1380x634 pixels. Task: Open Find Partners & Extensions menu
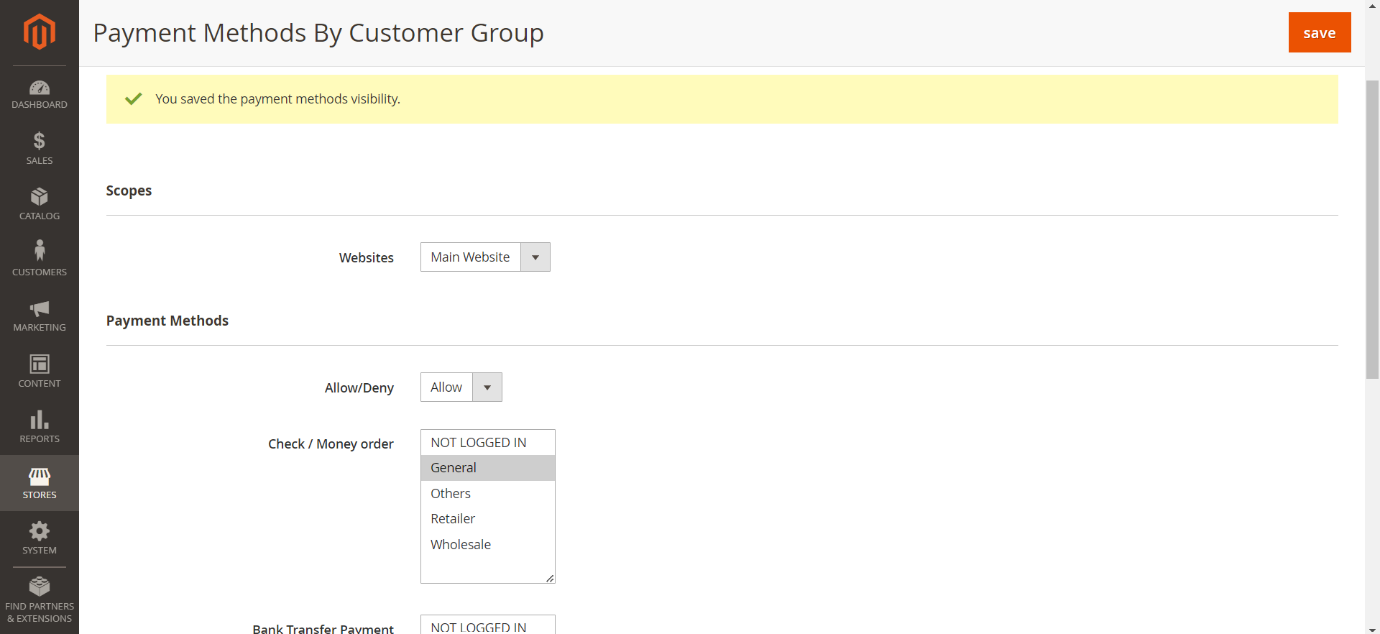tap(39, 598)
